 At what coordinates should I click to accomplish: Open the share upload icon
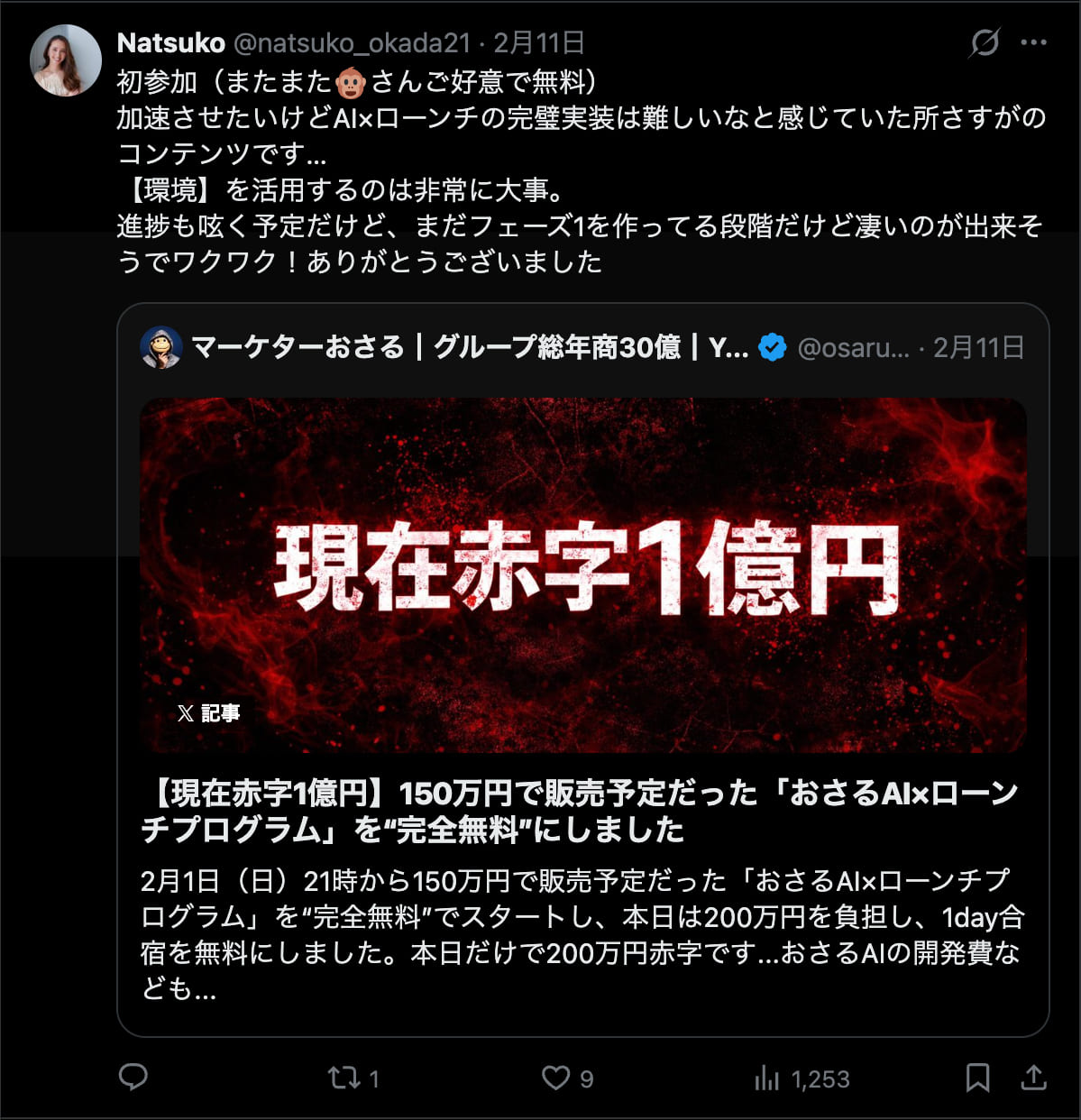[x=1034, y=1077]
